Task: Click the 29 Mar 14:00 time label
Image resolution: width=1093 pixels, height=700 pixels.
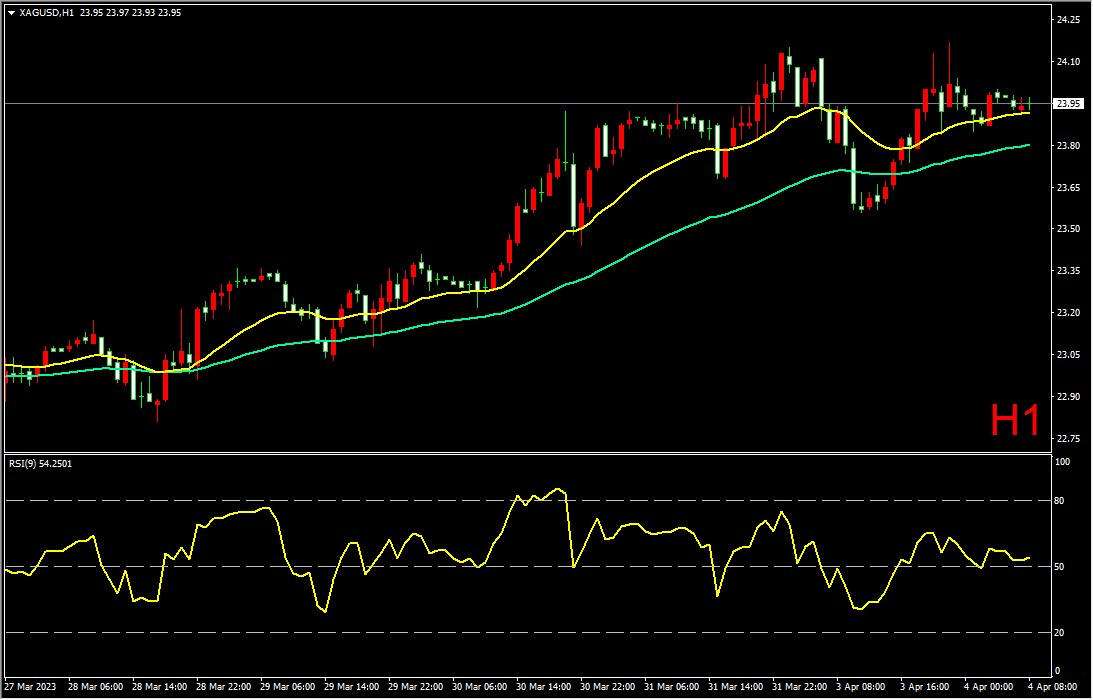Action: click(x=352, y=686)
